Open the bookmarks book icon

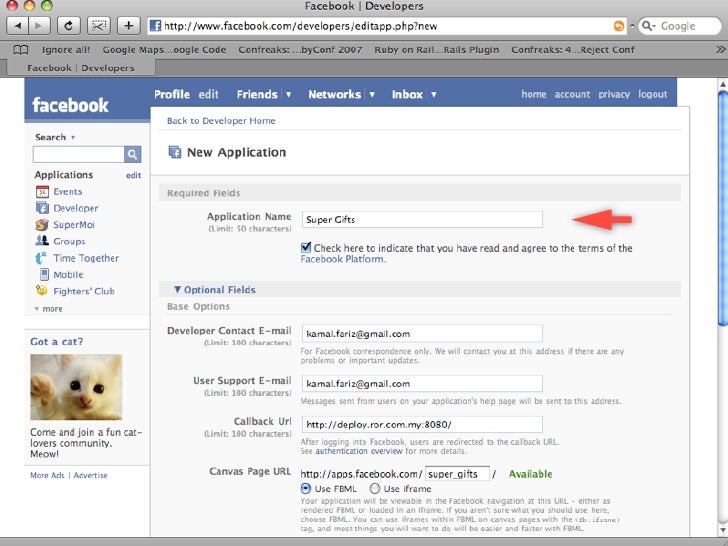coord(20,50)
